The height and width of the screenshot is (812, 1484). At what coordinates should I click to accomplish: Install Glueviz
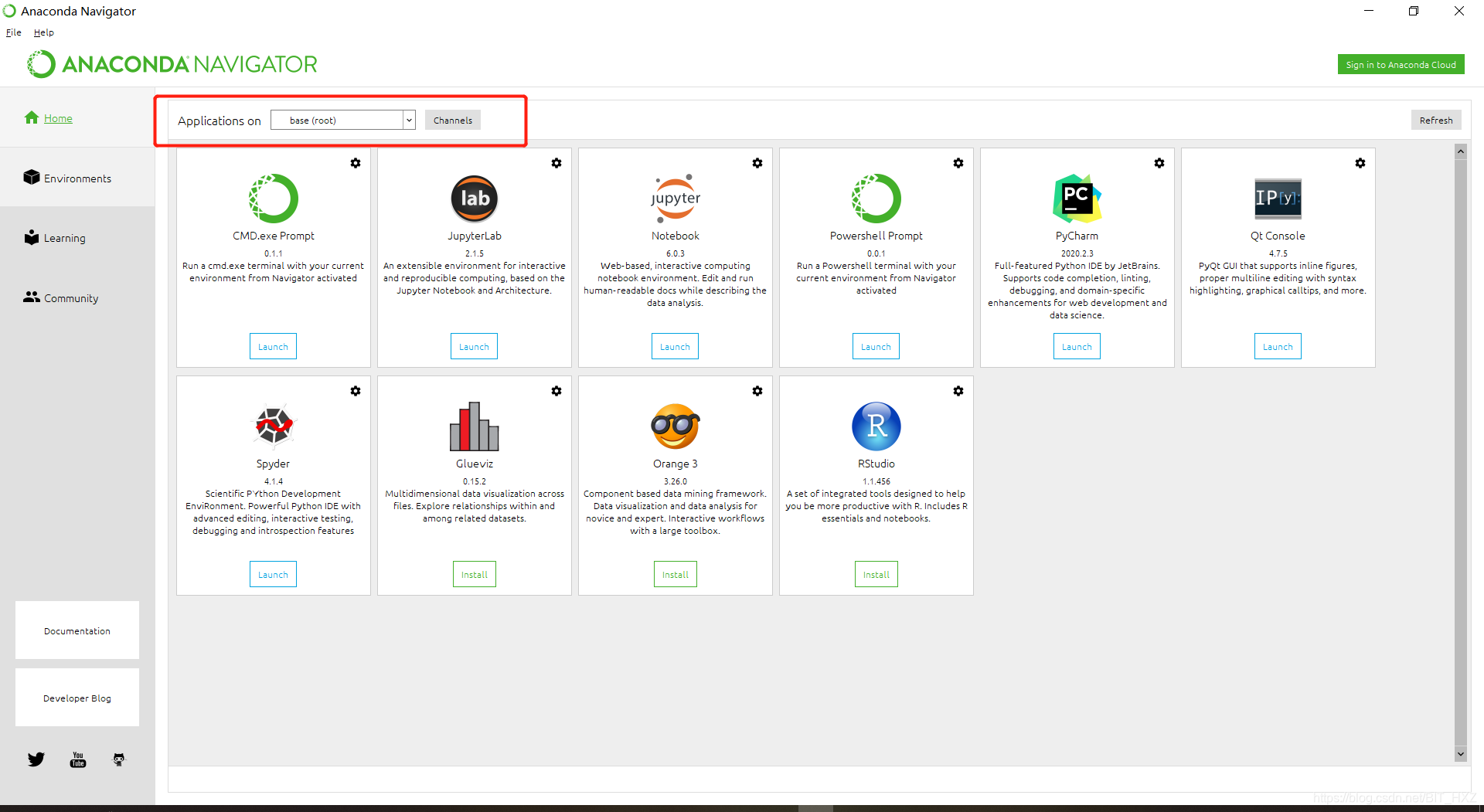coord(475,574)
